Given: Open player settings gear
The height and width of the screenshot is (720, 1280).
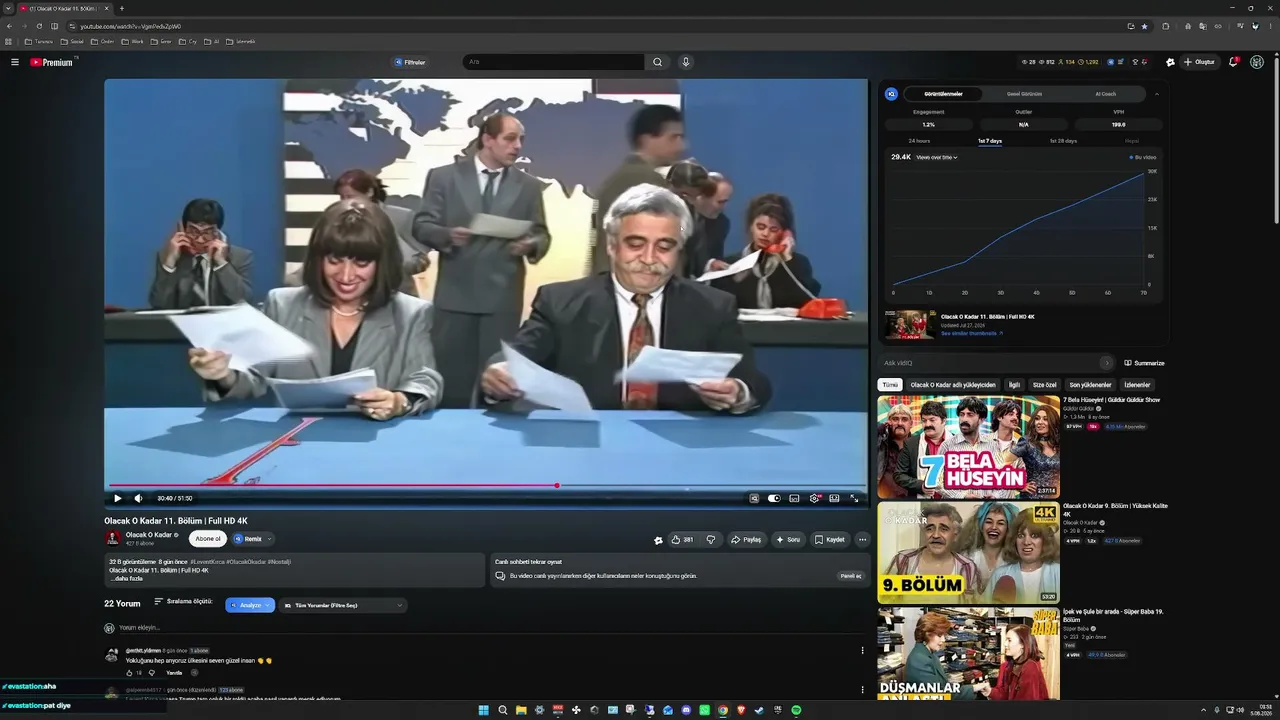Looking at the screenshot, I should (x=815, y=498).
